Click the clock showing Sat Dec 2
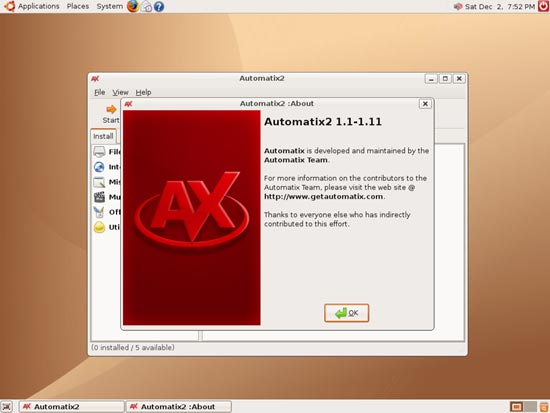550x413 pixels. 500,6
